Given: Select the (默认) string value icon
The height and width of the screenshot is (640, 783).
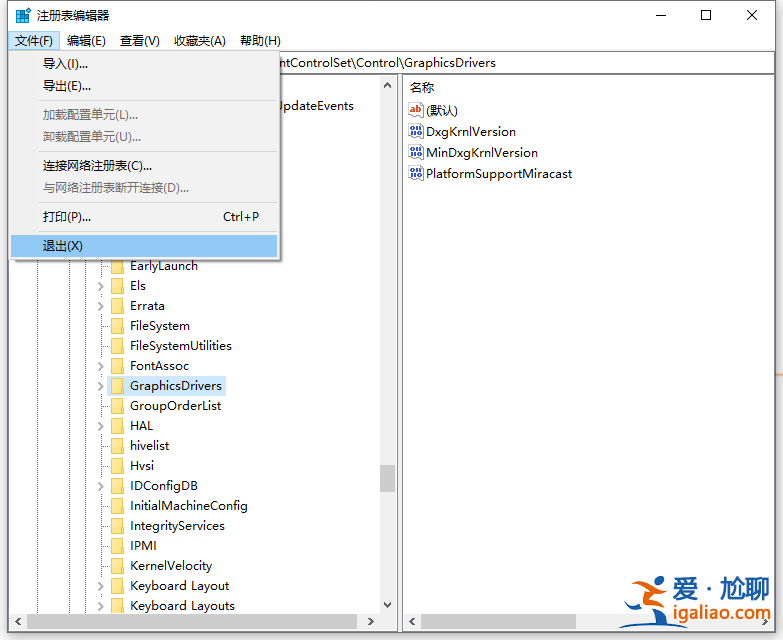Looking at the screenshot, I should point(415,110).
